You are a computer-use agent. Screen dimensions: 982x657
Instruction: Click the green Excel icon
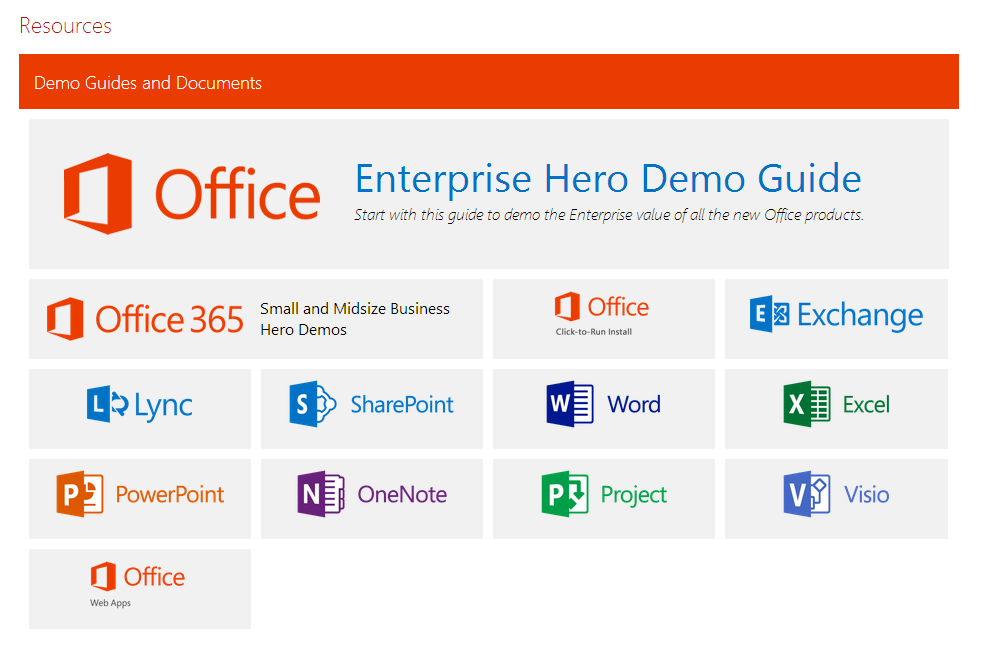(807, 404)
